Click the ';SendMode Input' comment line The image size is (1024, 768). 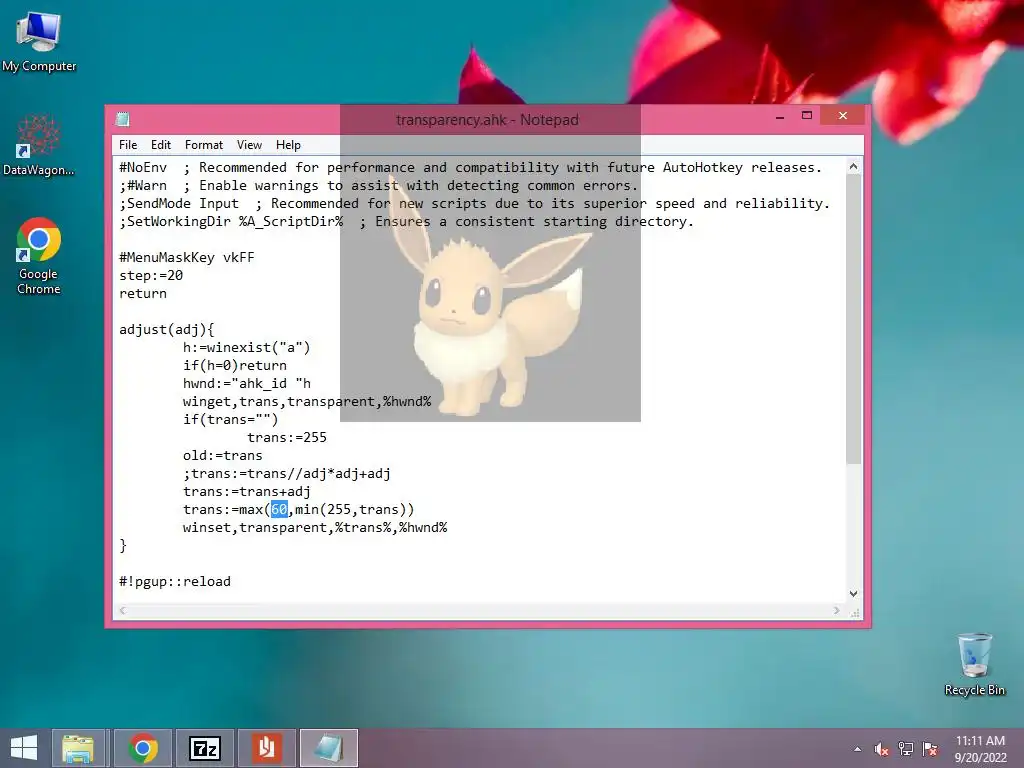(x=474, y=203)
